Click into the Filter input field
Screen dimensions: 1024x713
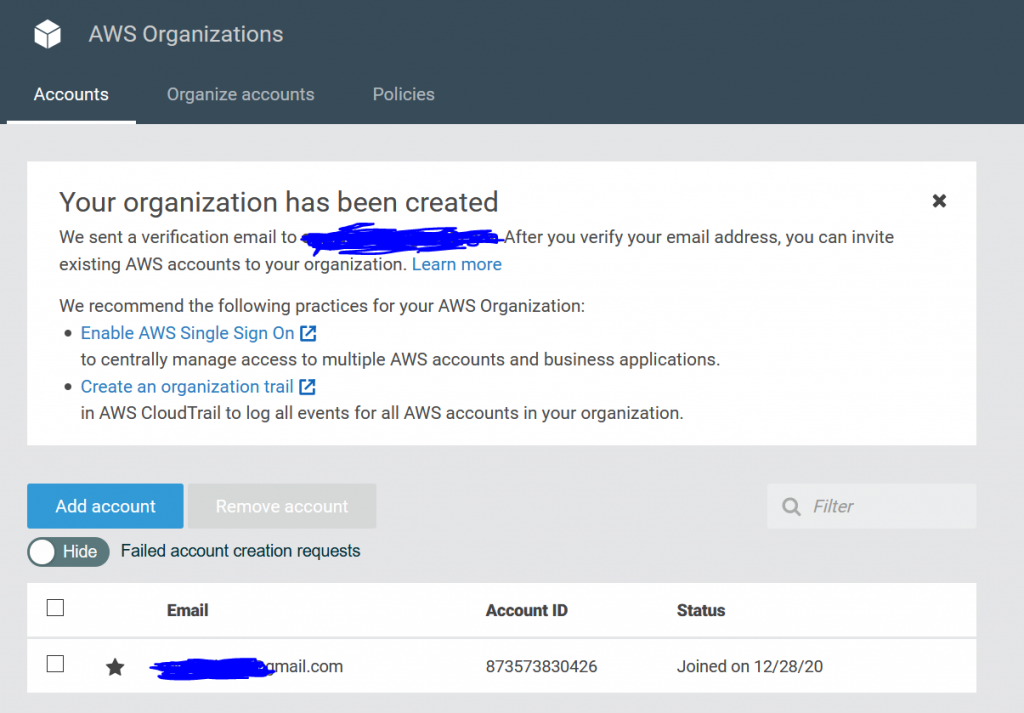(x=871, y=506)
